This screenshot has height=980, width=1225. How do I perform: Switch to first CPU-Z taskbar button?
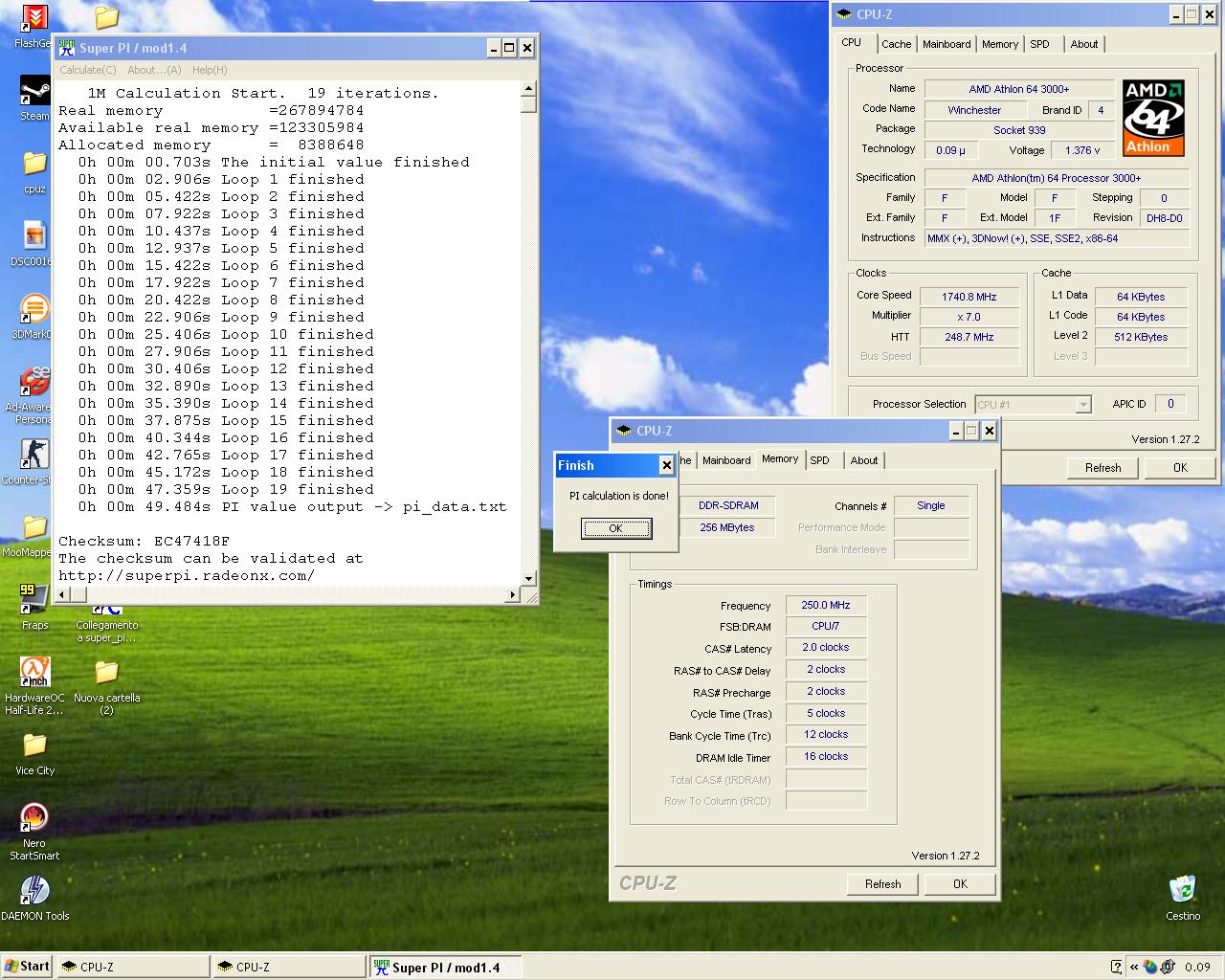(133, 967)
